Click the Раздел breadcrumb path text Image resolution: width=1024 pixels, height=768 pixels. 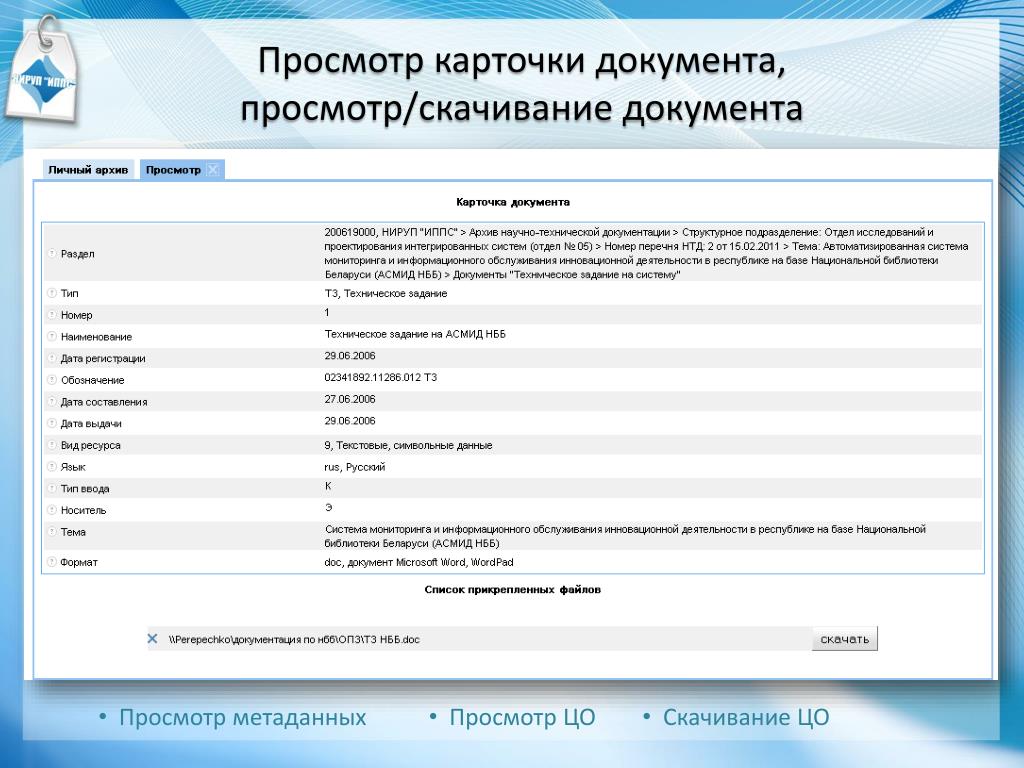(647, 253)
